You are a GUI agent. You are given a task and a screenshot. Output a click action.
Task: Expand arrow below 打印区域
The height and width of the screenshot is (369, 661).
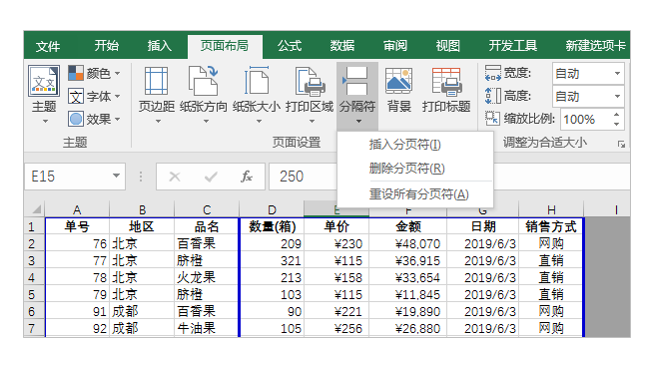(x=312, y=121)
